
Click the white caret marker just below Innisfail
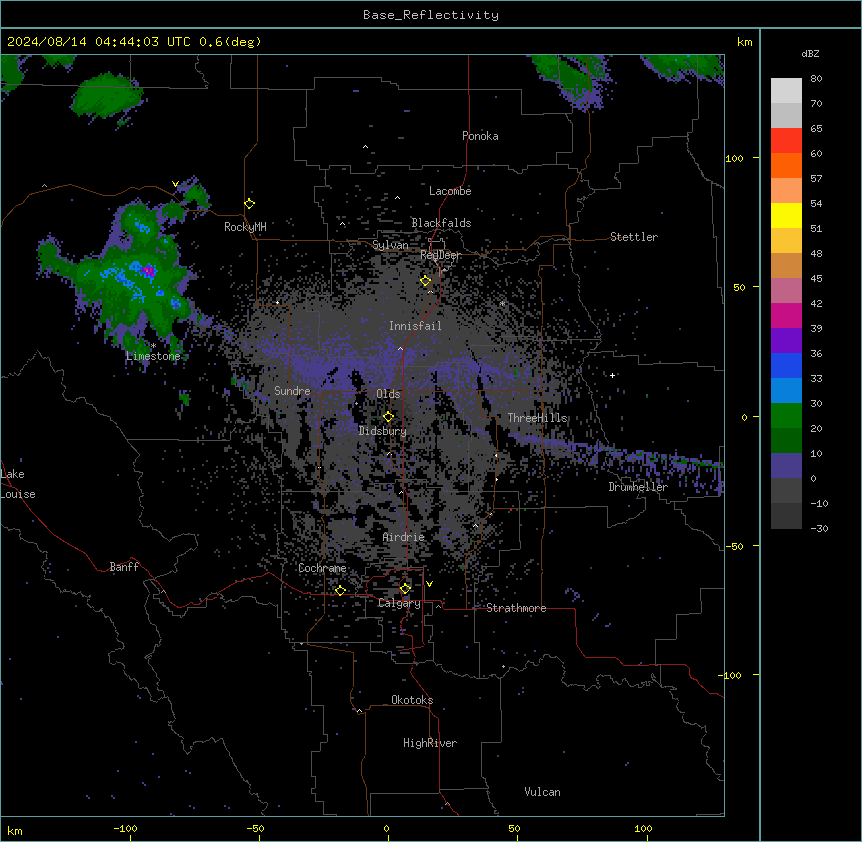(400, 348)
